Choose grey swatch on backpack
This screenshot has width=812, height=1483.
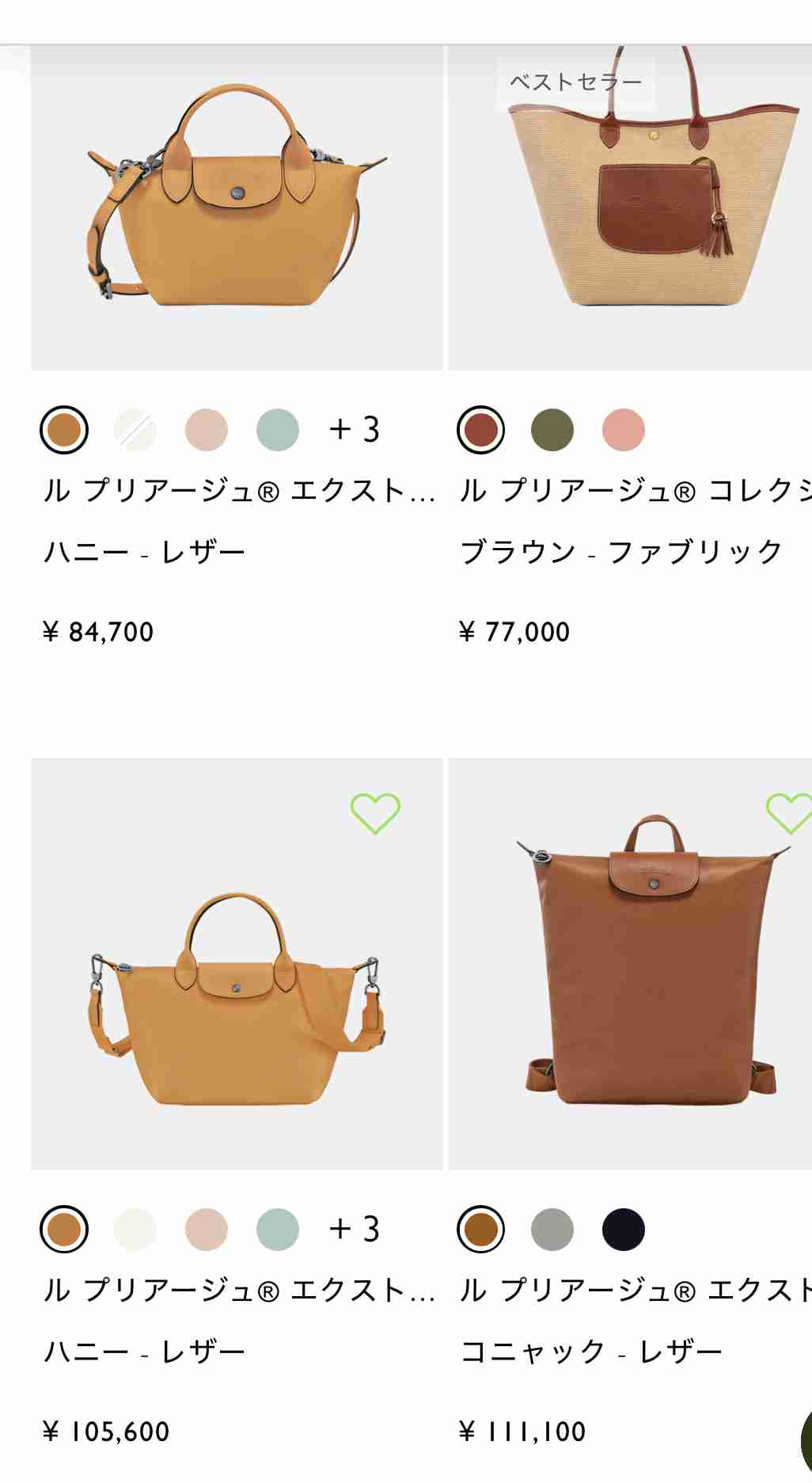coord(552,1229)
